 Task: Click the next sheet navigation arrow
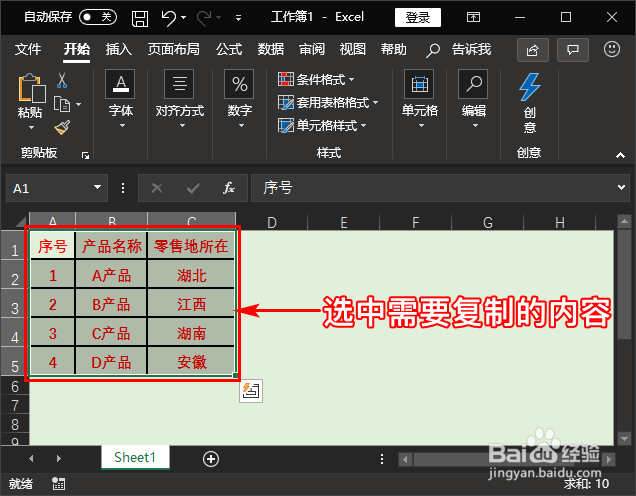[59, 458]
